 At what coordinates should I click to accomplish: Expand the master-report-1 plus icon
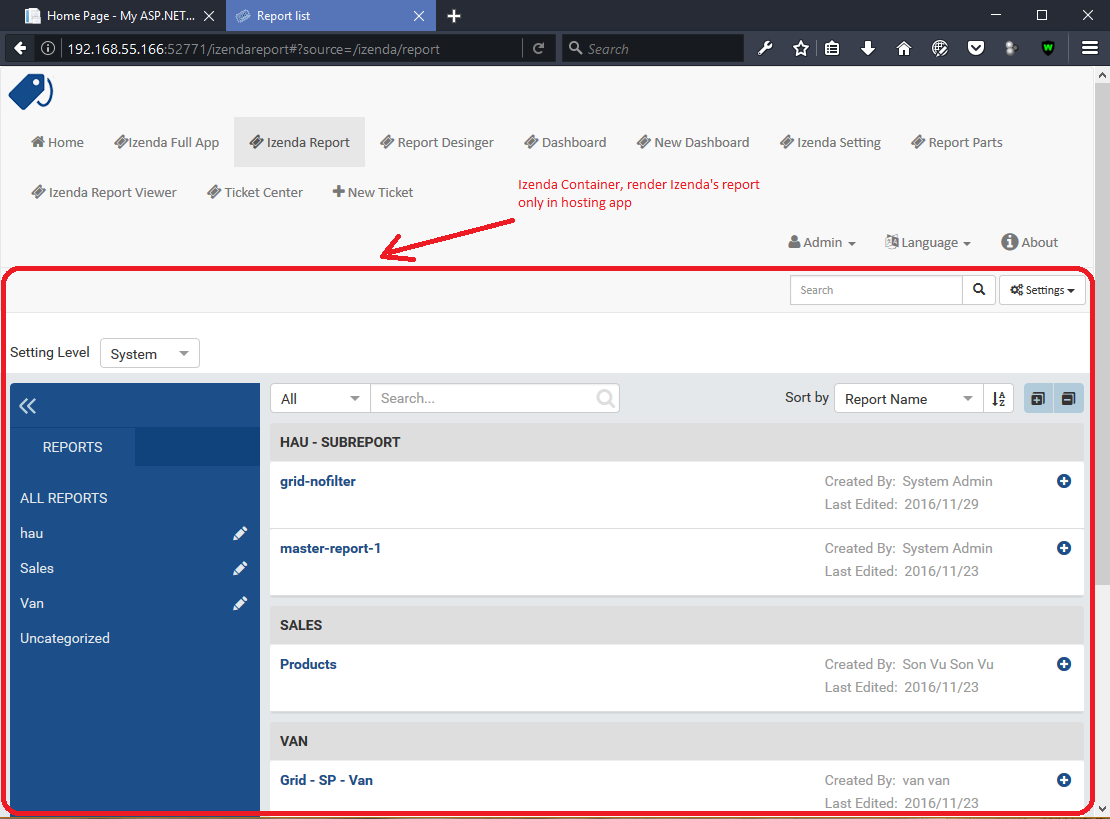coord(1063,548)
